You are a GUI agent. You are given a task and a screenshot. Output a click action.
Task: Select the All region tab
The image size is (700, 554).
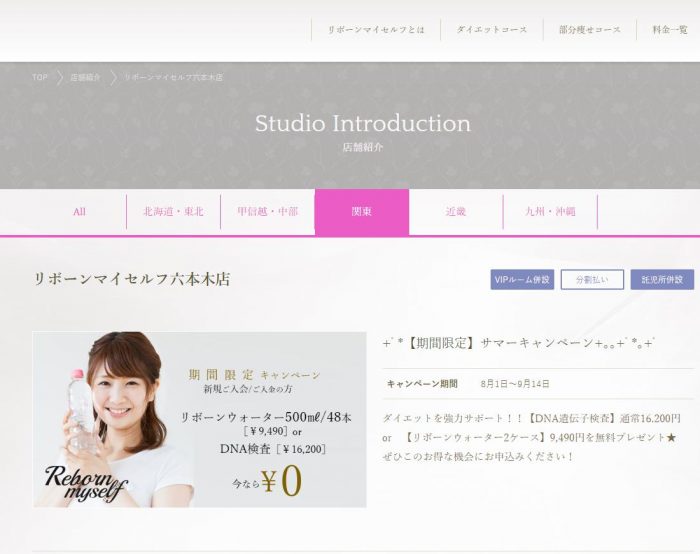(x=79, y=212)
